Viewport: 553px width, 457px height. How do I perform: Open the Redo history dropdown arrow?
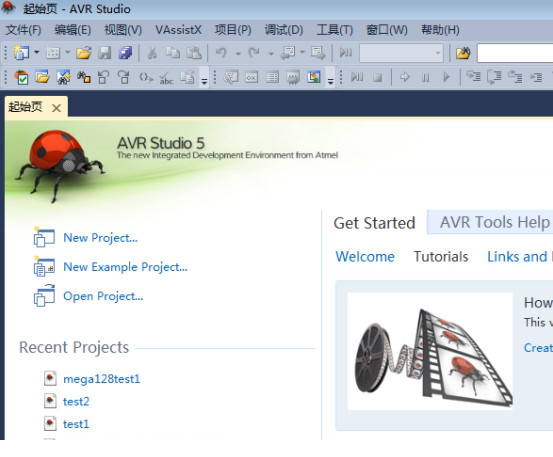(271, 54)
